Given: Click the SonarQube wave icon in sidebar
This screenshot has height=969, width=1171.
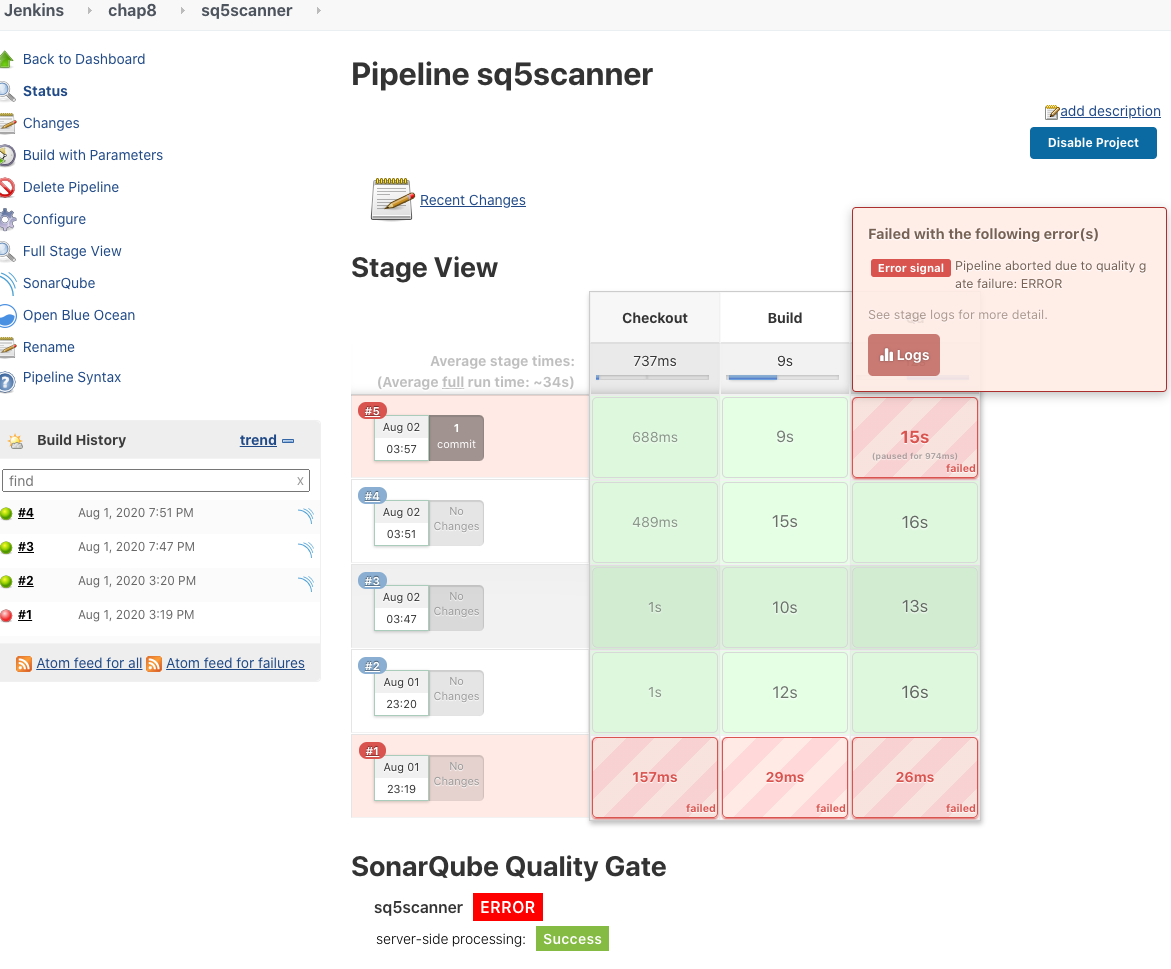Looking at the screenshot, I should [7, 283].
